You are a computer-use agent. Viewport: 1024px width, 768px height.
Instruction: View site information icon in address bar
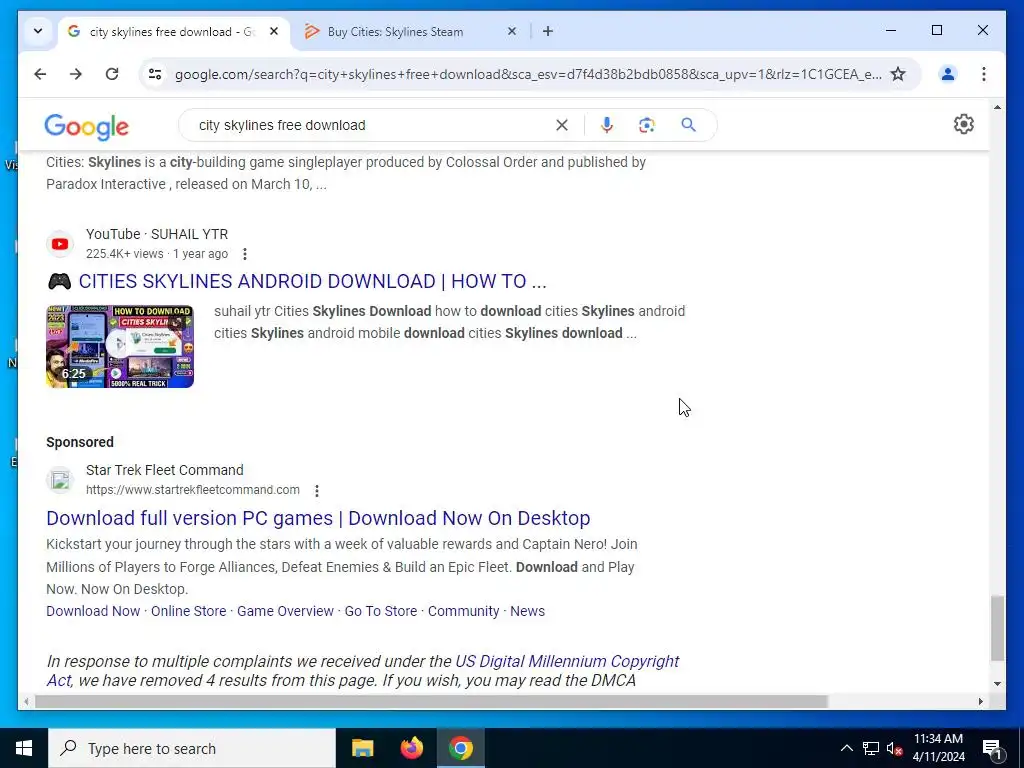[155, 74]
